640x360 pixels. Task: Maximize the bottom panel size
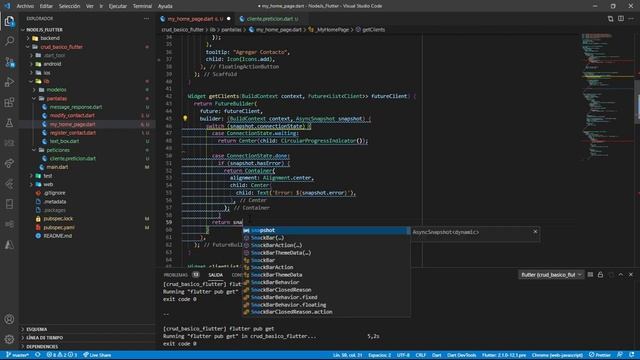tap(621, 275)
